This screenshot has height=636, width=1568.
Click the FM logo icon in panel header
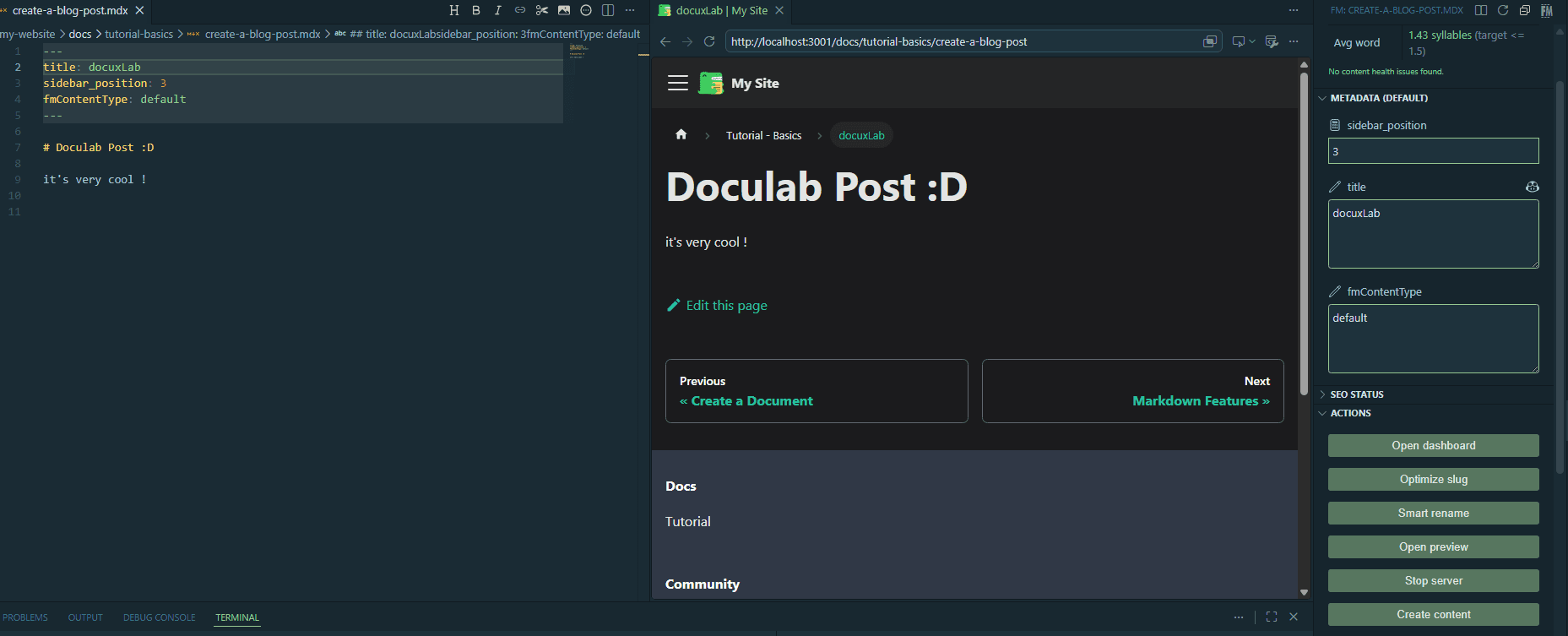click(x=1547, y=10)
